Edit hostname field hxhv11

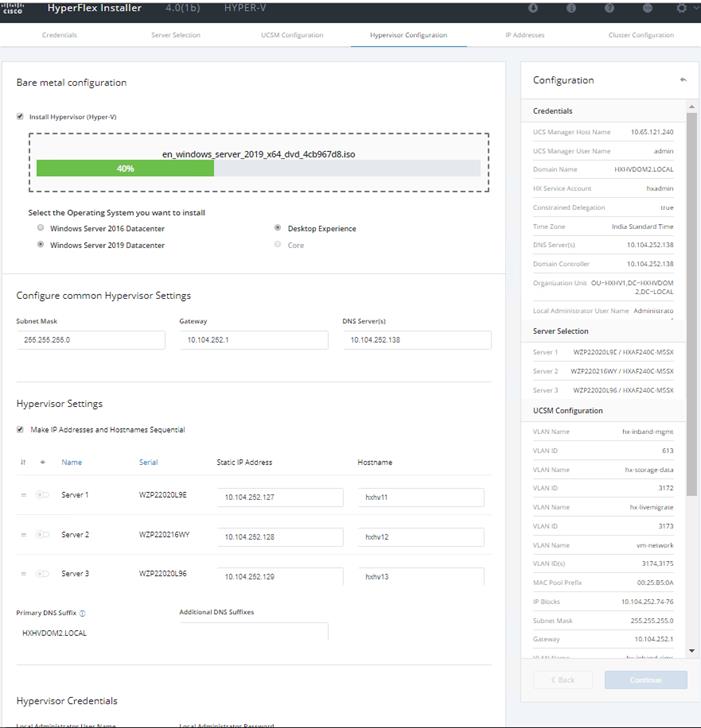pos(421,497)
